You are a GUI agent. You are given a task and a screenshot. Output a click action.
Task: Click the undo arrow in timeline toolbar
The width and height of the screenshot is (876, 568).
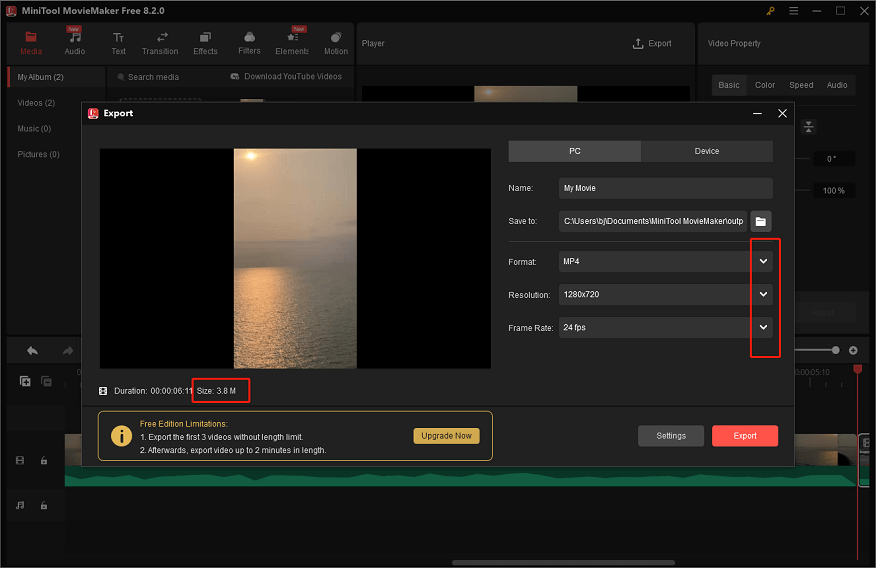(32, 351)
